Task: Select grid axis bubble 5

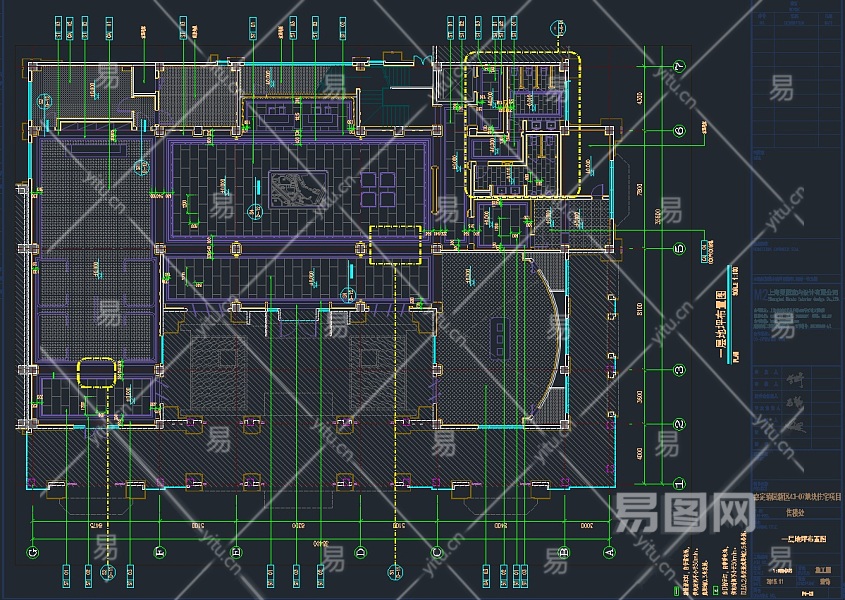Action: point(680,249)
